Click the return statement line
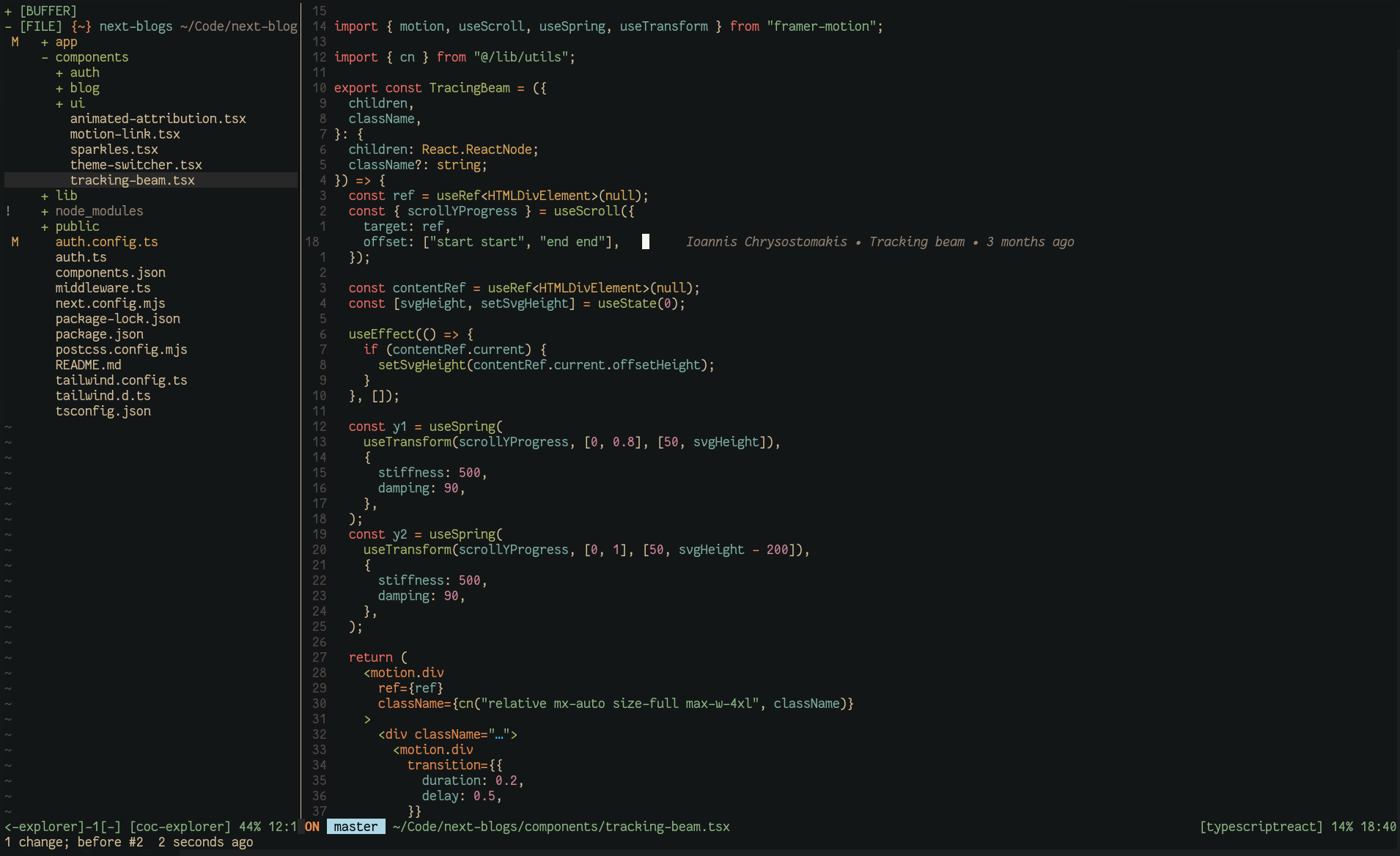1400x856 pixels. pyautogui.click(x=377, y=657)
